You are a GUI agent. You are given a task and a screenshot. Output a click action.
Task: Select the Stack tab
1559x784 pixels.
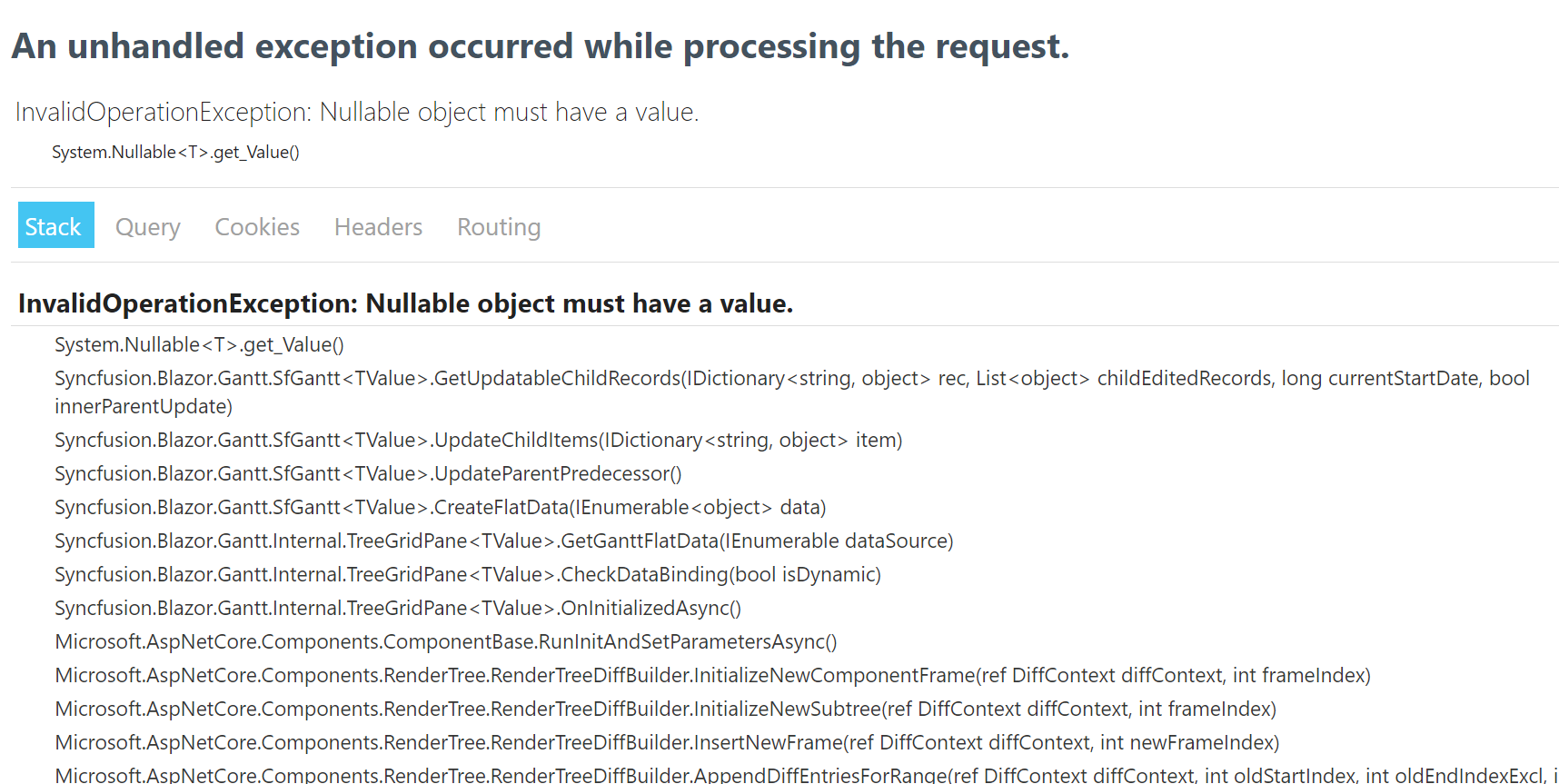[54, 226]
